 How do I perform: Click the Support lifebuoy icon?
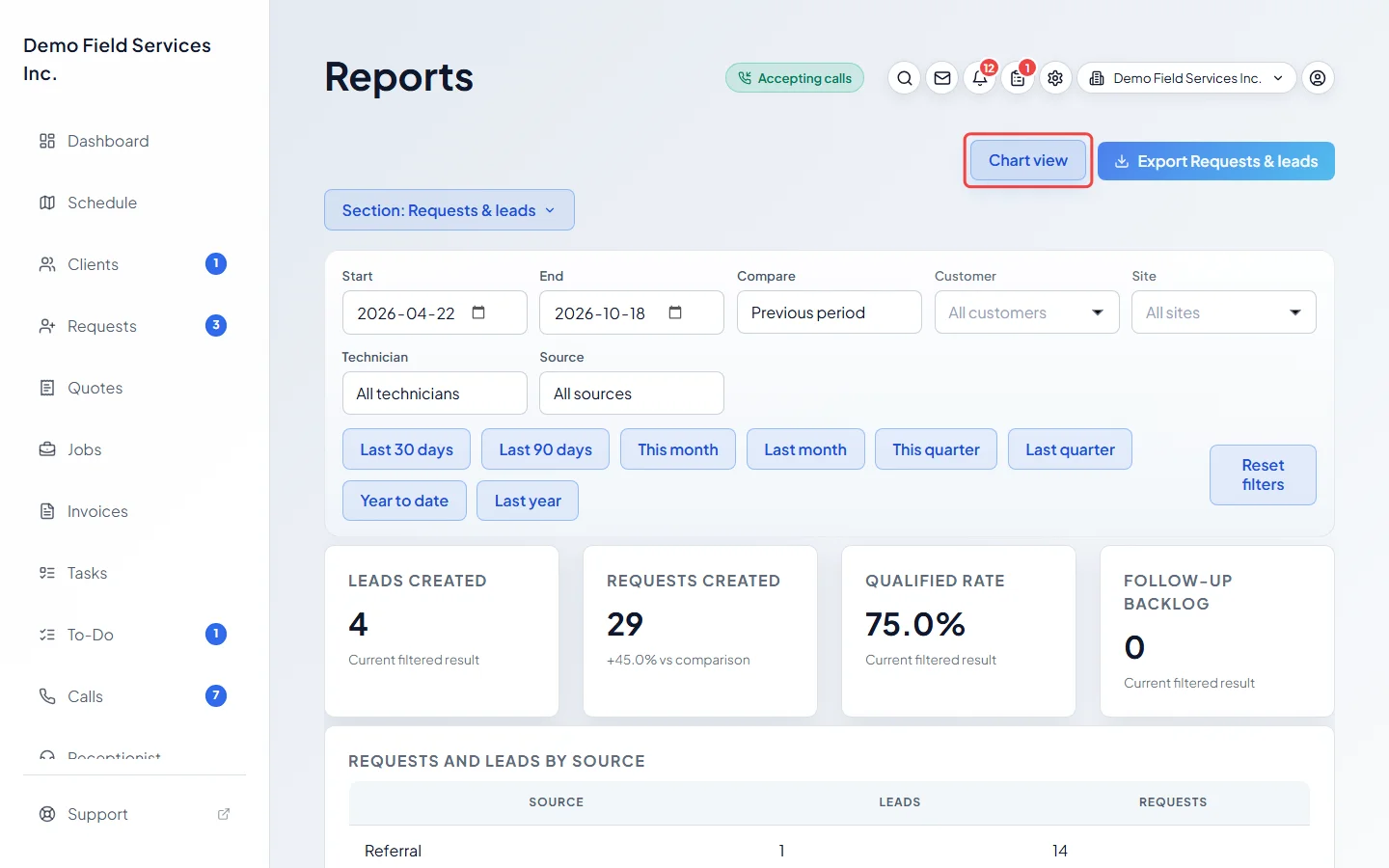pos(47,814)
